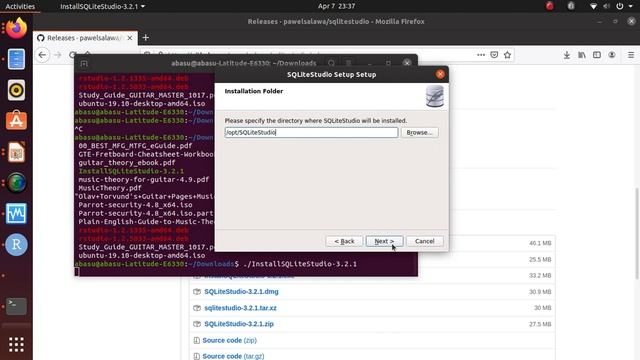
Task: Open the system monitor dock icon
Action: 16,213
